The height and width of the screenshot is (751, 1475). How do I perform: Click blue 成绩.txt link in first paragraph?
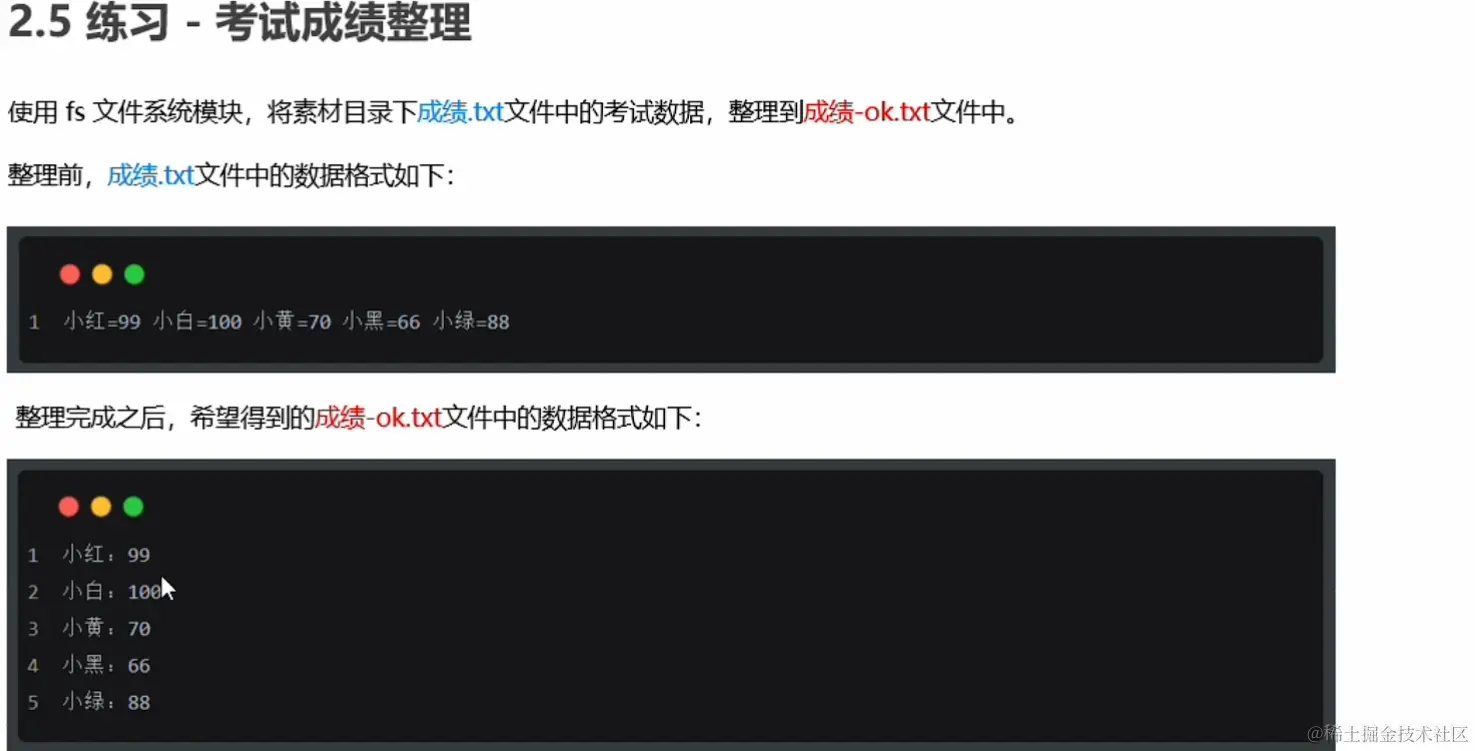[x=460, y=112]
